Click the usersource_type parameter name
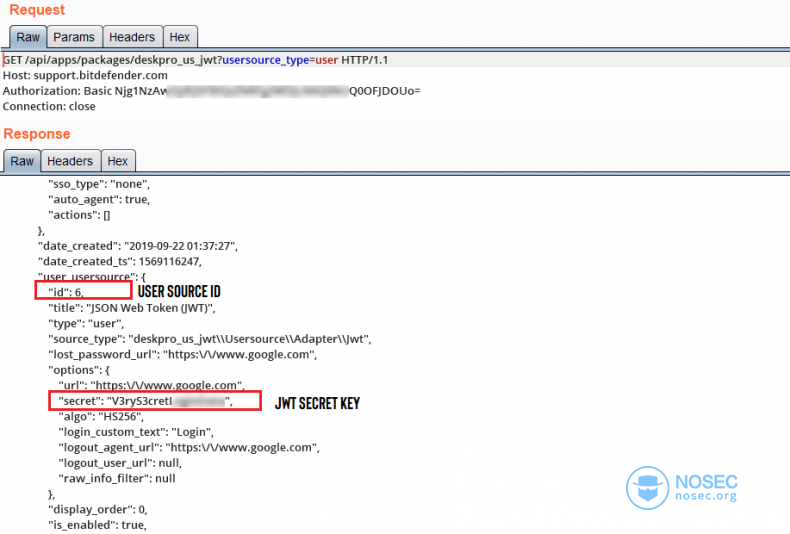 (266, 60)
